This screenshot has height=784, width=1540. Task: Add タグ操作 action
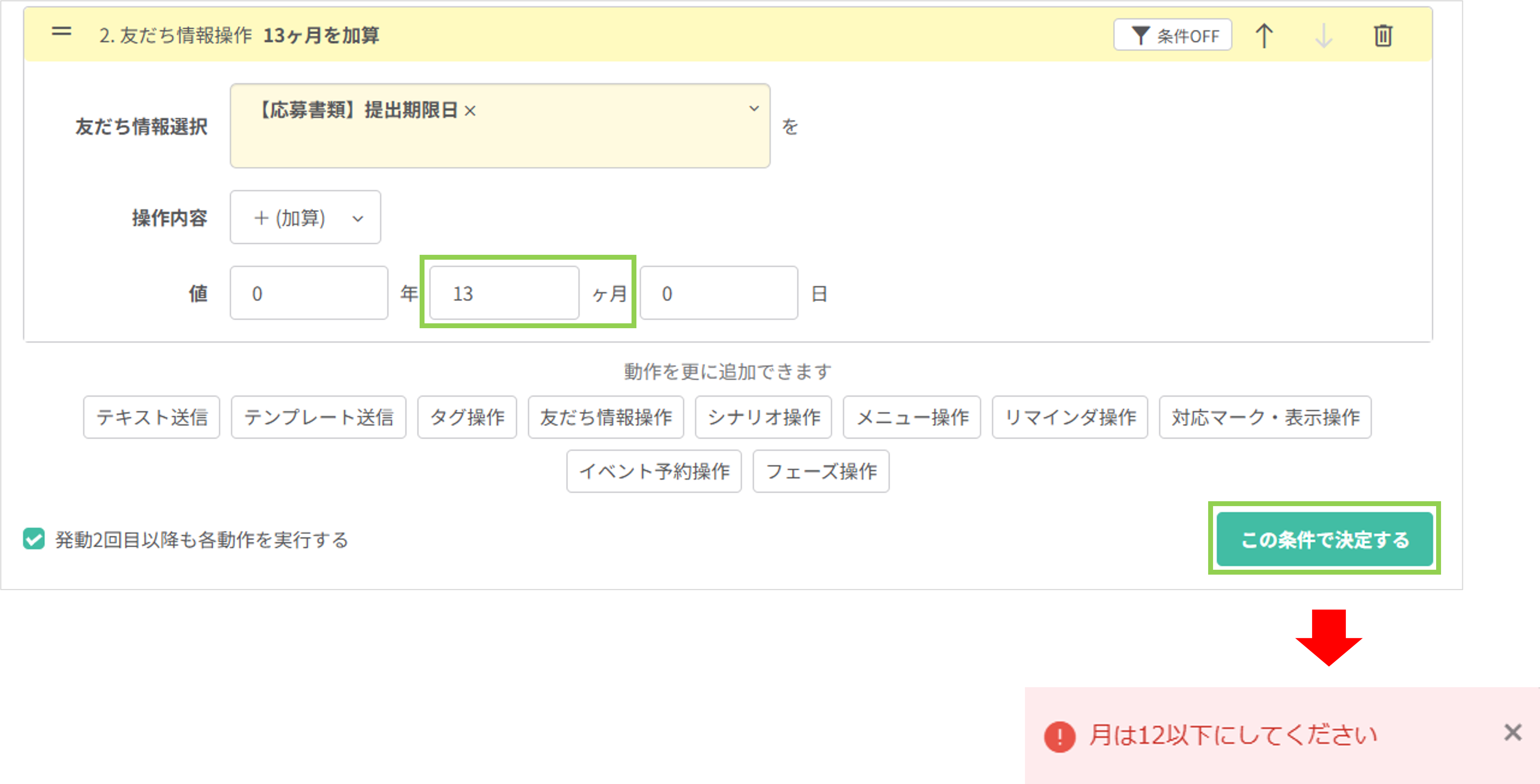[467, 417]
